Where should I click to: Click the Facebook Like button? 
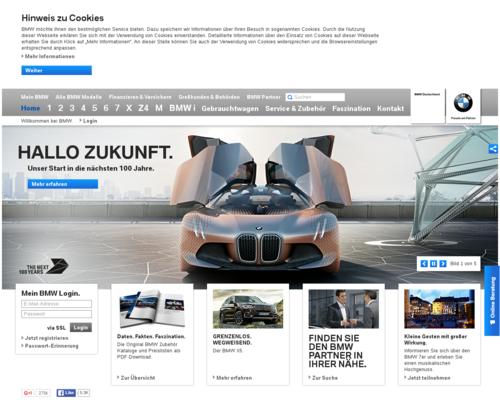pos(66,393)
